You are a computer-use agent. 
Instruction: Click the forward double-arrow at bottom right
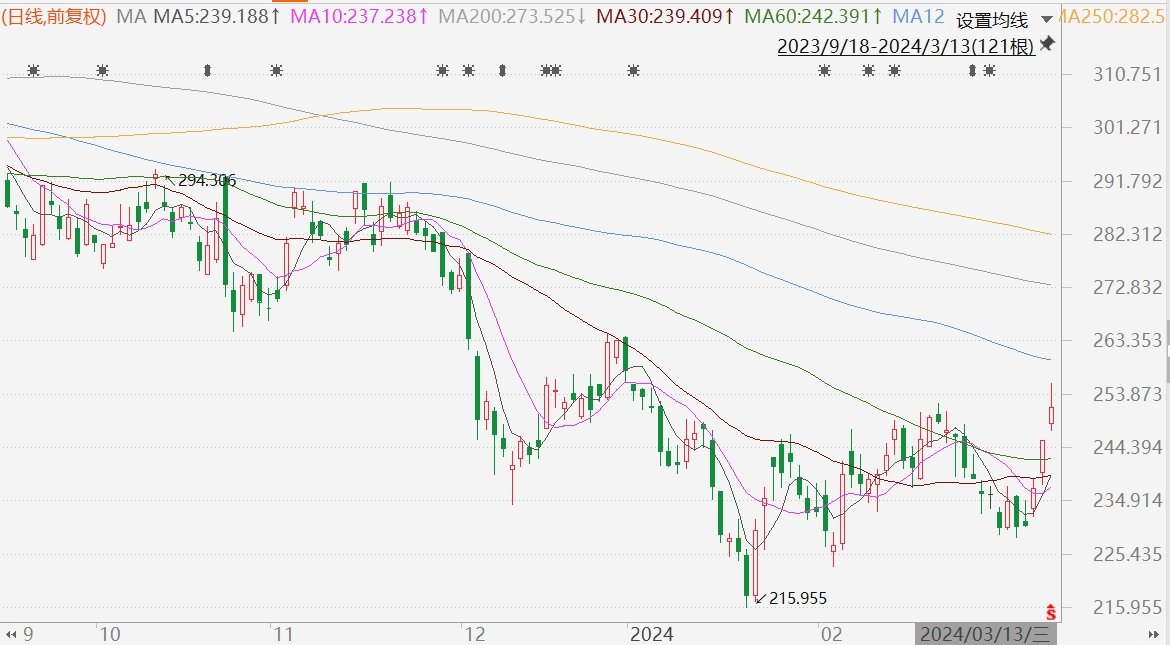(x=1154, y=635)
